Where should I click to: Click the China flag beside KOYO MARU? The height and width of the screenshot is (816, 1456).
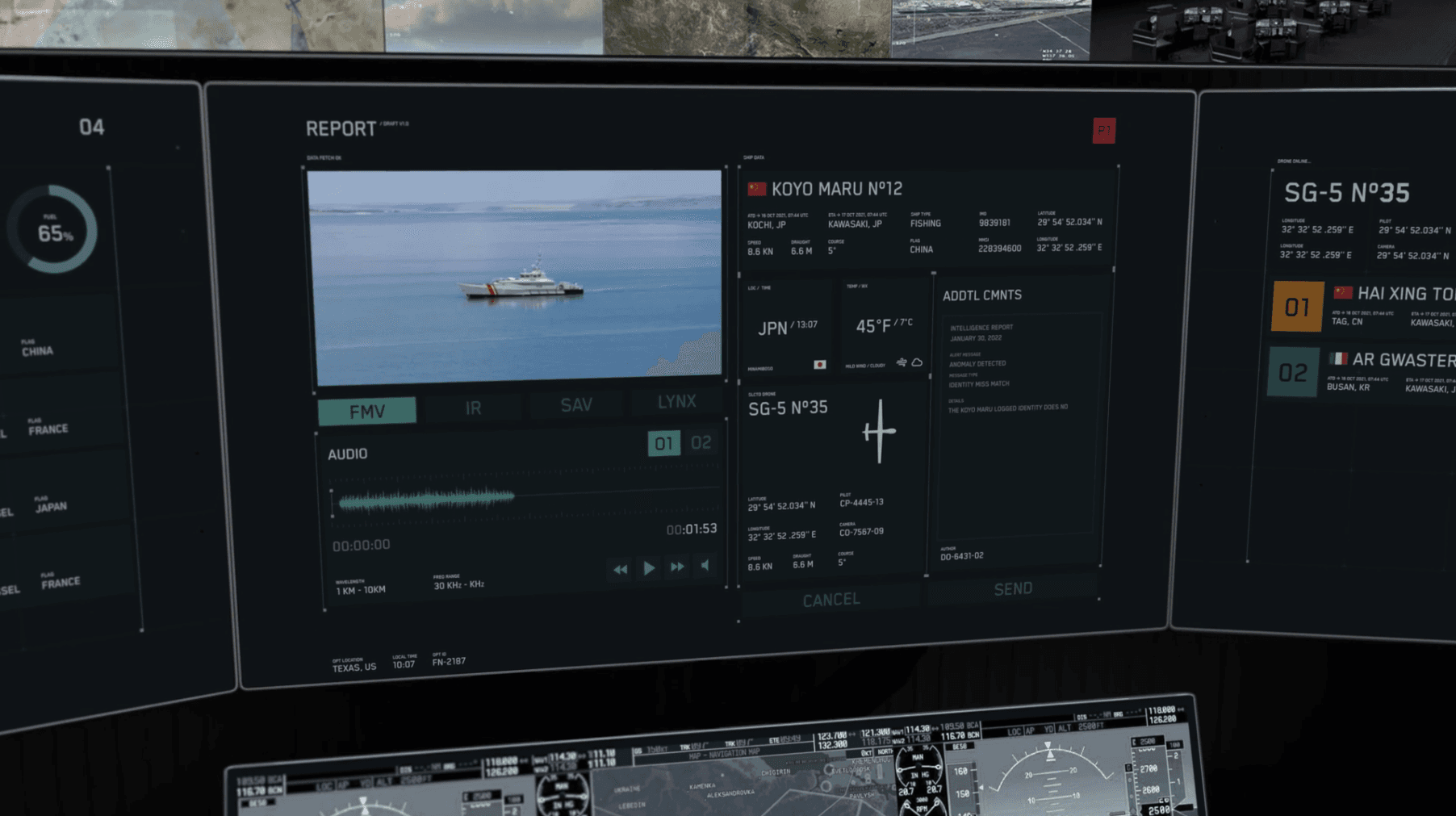pos(756,189)
